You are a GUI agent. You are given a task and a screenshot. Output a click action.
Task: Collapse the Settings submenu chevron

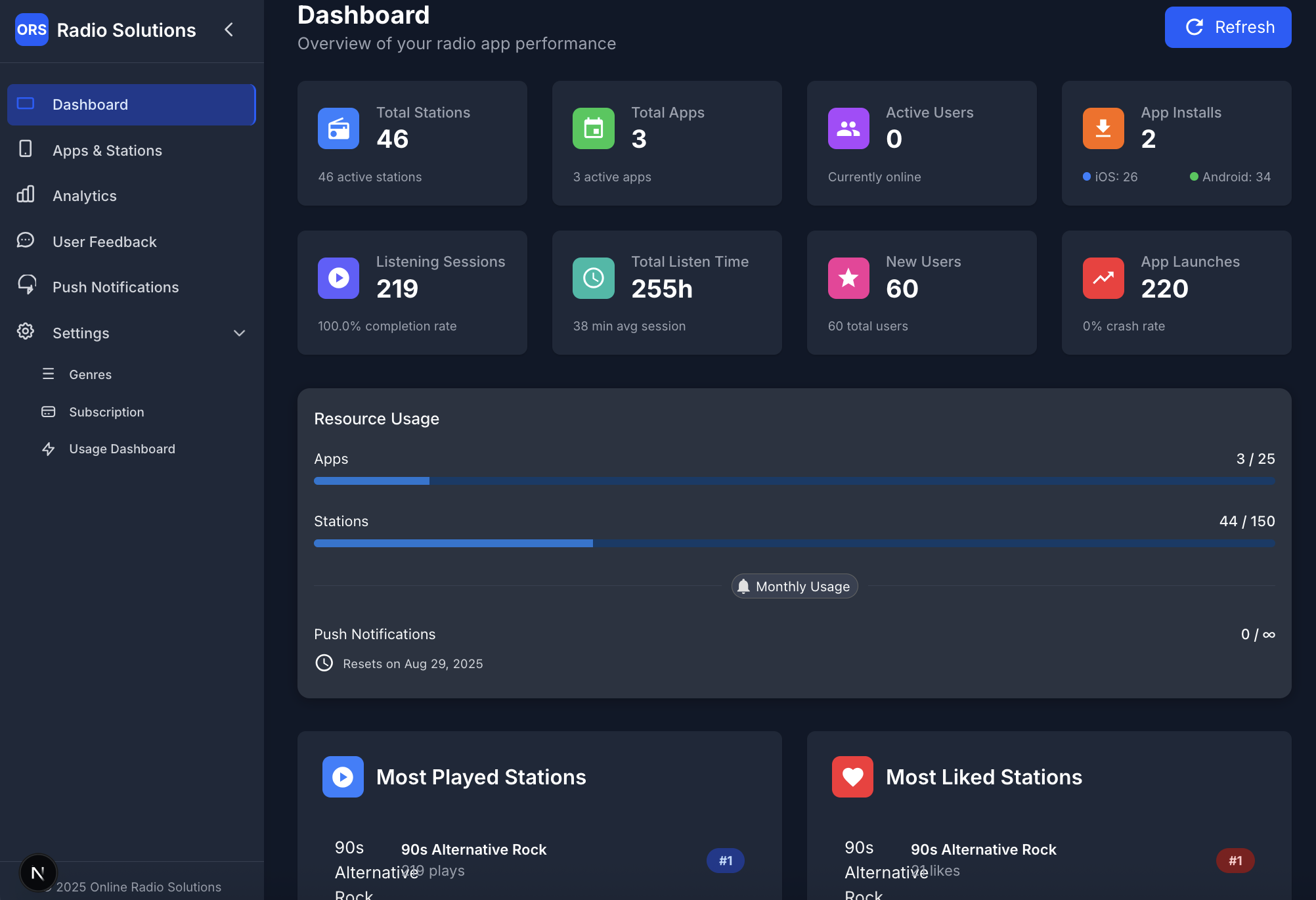click(x=239, y=333)
